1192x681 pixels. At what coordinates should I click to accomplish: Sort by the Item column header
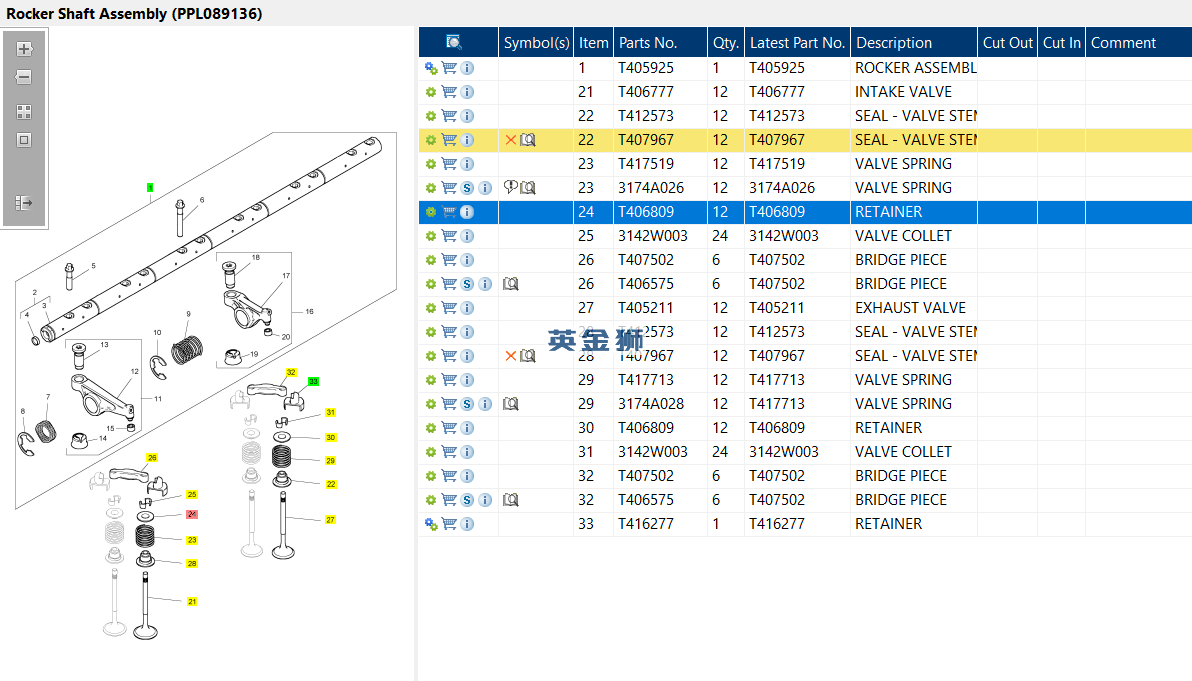pos(594,43)
